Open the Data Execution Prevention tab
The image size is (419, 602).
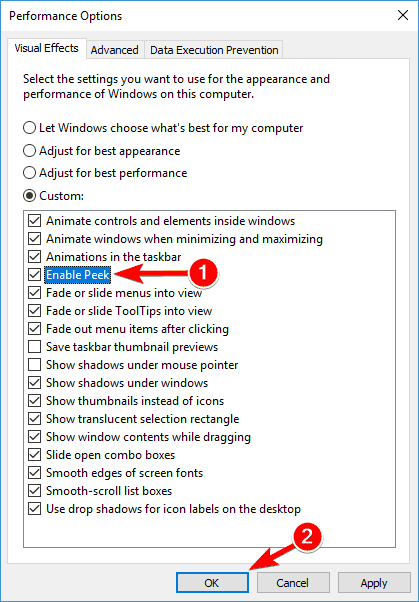tap(214, 50)
